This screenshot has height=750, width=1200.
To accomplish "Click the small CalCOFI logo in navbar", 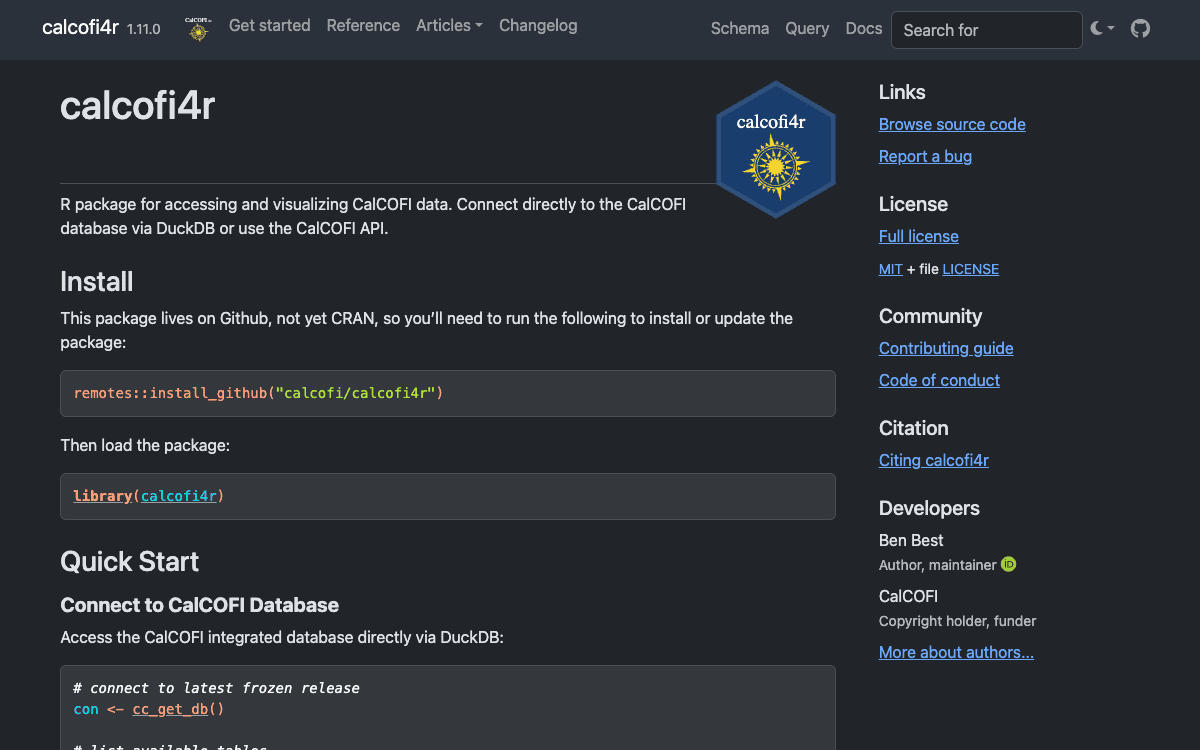I will [198, 28].
